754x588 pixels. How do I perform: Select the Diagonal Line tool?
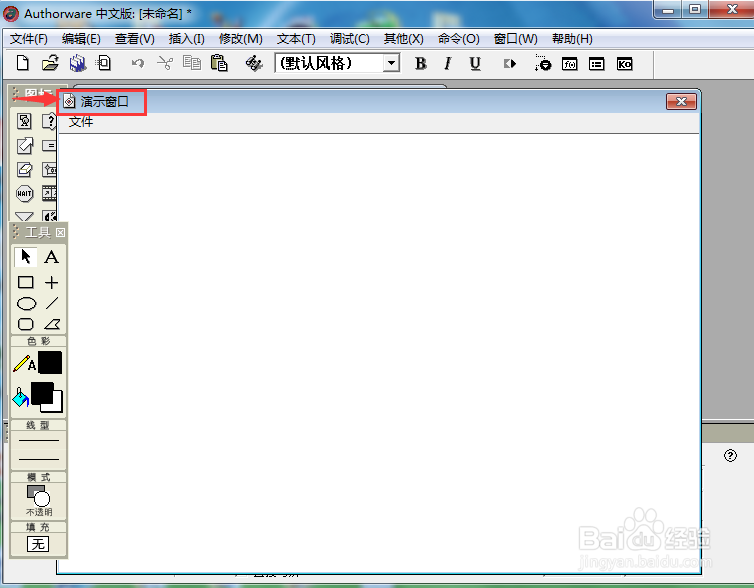click(52, 303)
